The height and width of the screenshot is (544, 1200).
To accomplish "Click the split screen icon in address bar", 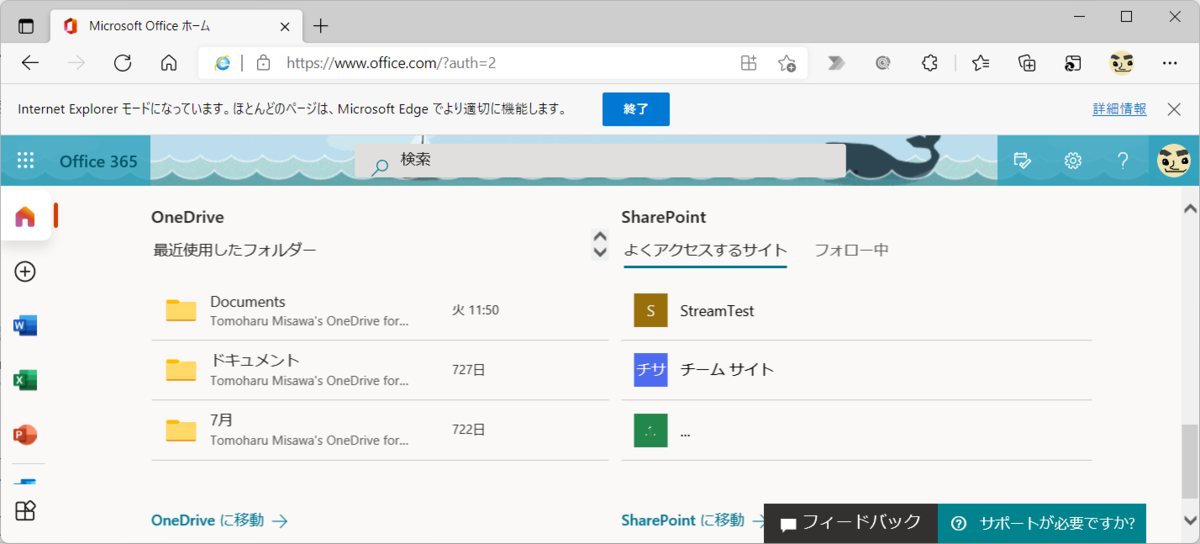I will click(748, 63).
